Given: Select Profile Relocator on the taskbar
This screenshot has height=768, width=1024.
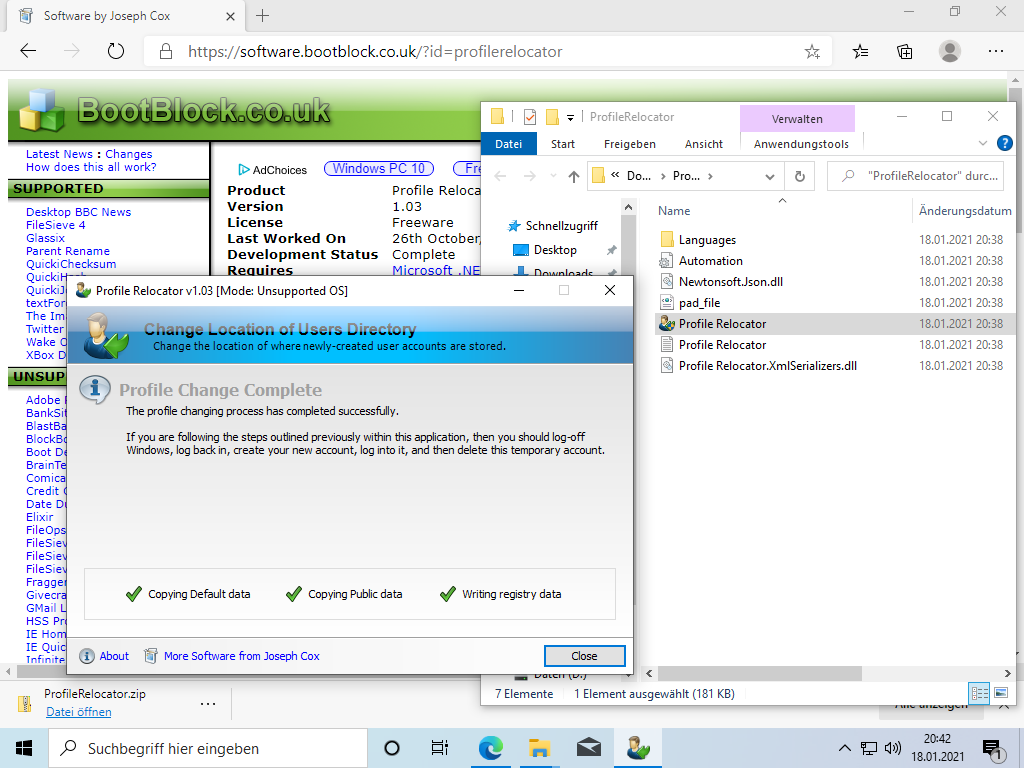Looking at the screenshot, I should (638, 748).
